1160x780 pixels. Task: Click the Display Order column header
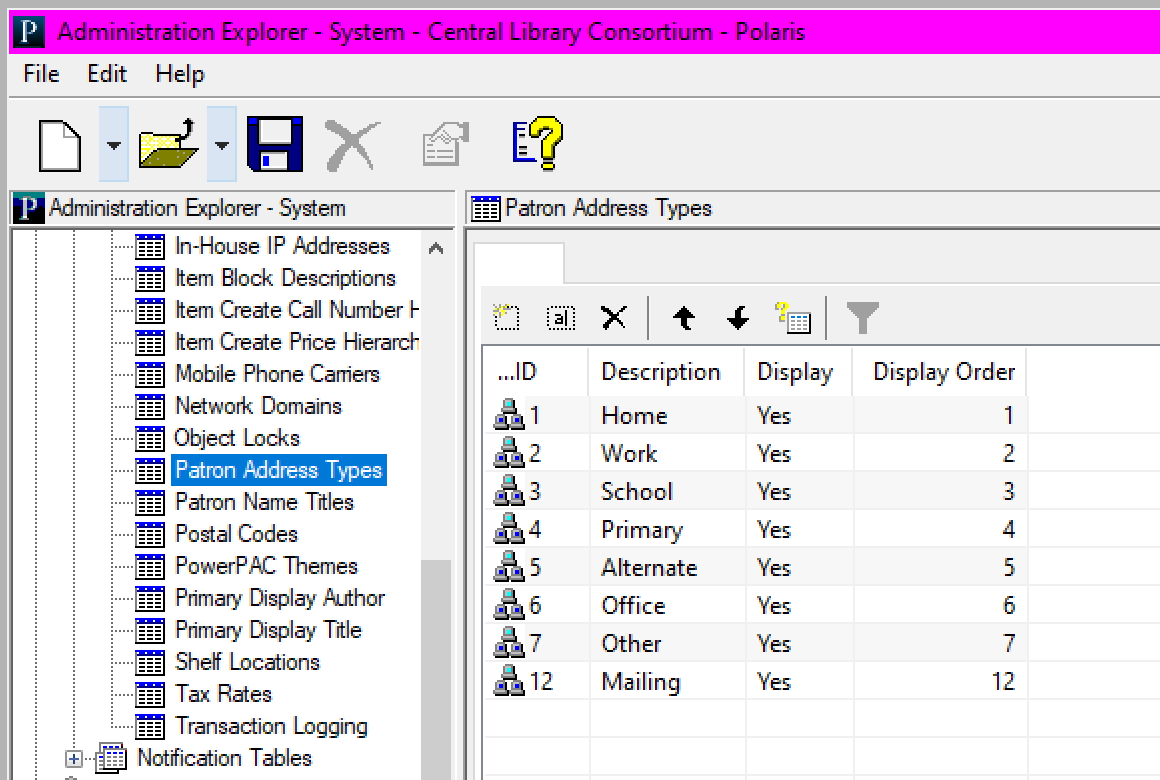click(940, 371)
